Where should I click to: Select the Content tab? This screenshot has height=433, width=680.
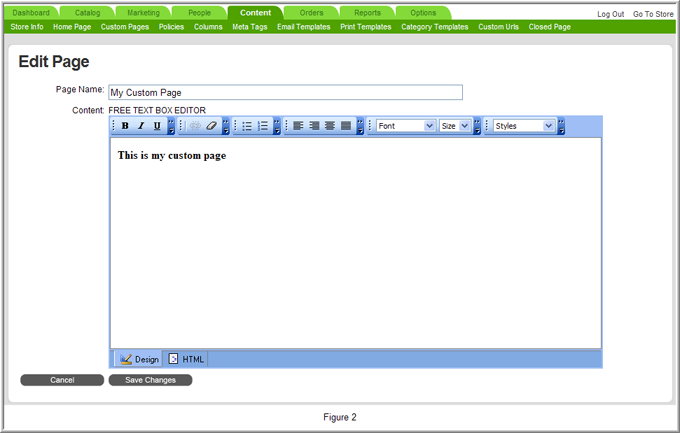click(x=255, y=13)
